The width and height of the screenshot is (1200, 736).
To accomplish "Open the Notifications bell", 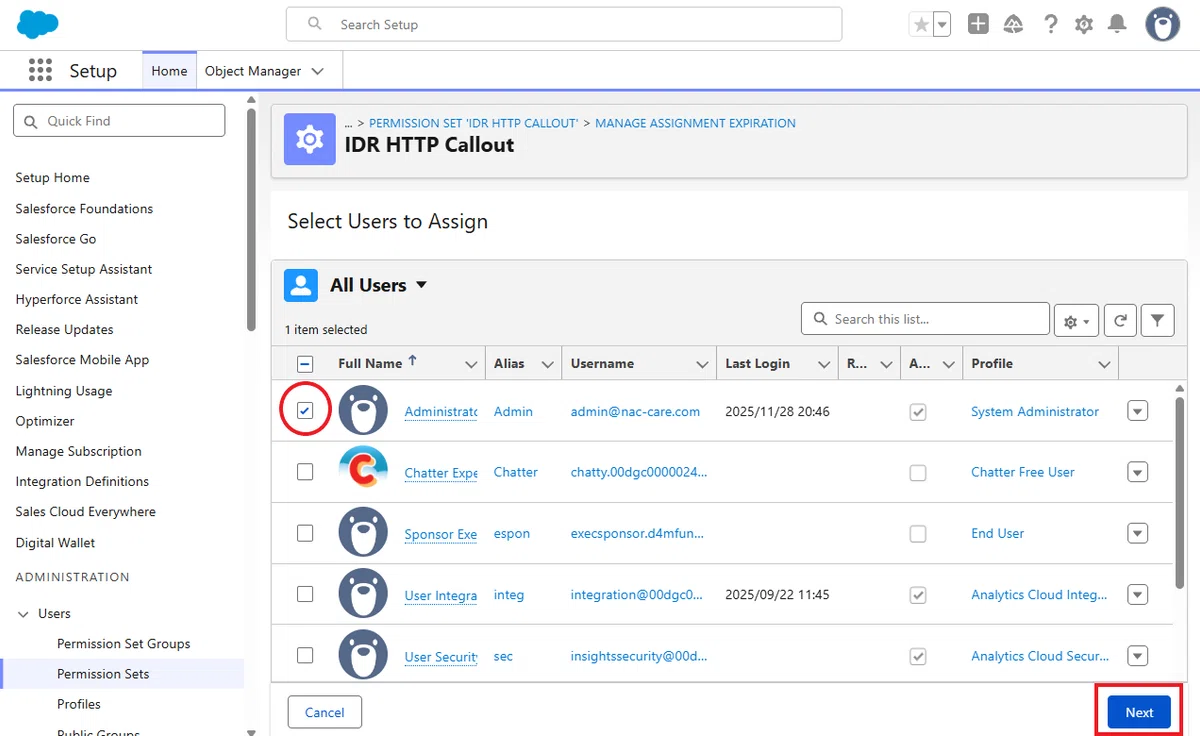I will tap(1118, 25).
